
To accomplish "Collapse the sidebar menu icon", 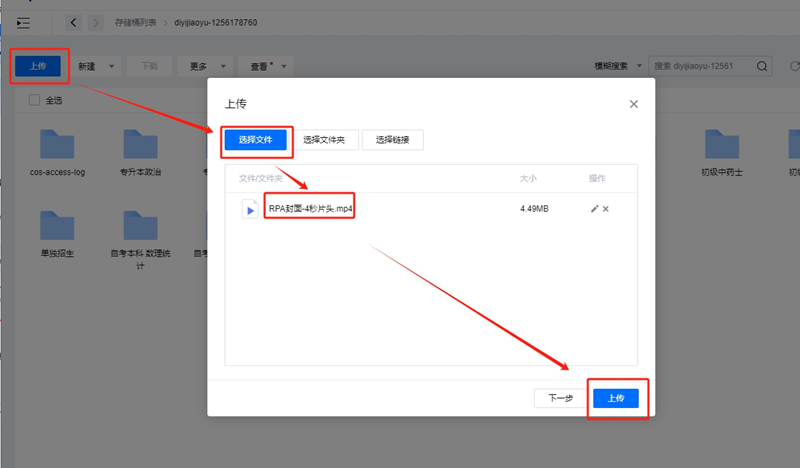I will [x=23, y=23].
